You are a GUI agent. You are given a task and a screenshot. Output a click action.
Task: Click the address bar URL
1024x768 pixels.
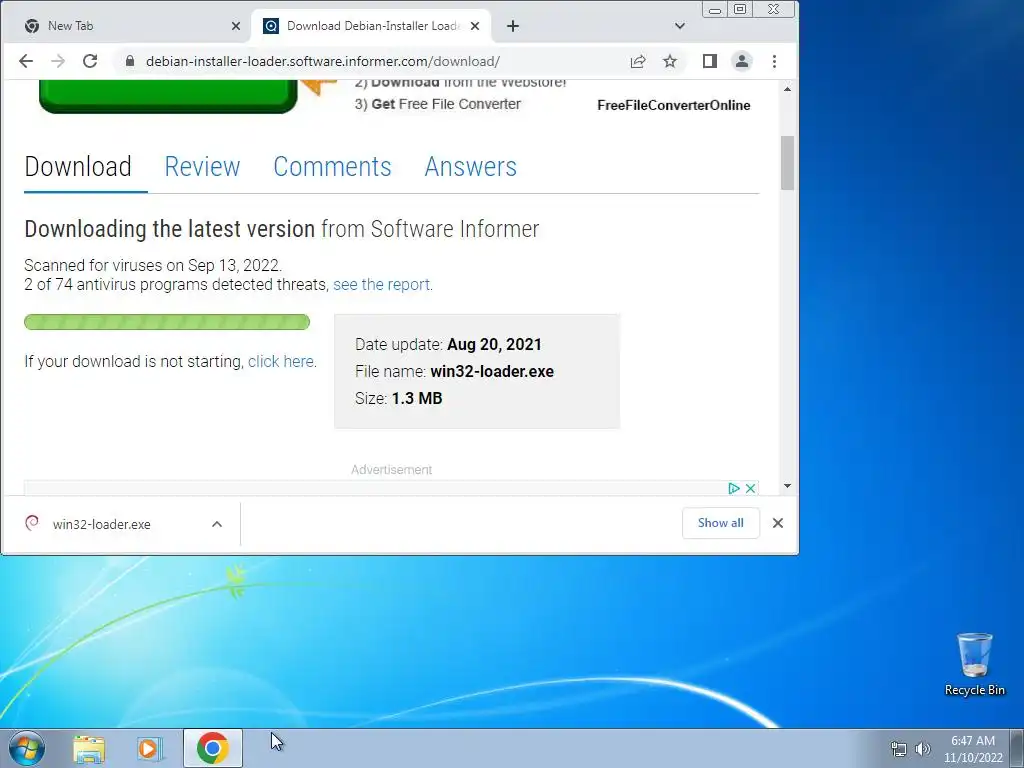[323, 61]
